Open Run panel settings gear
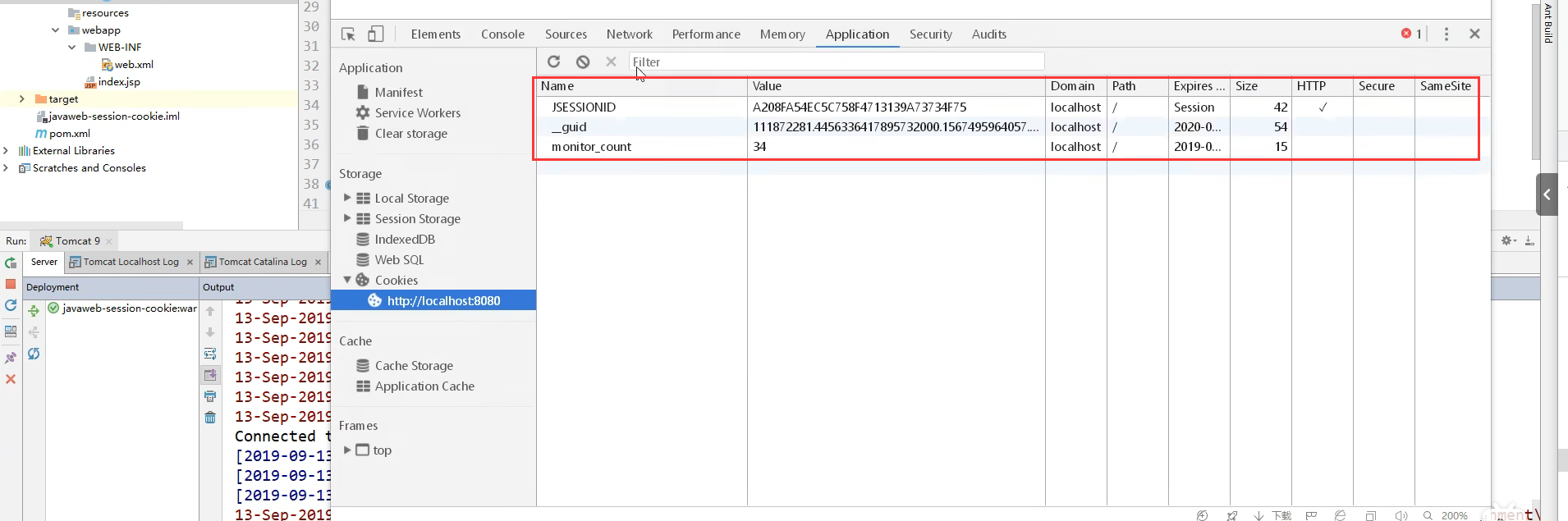1568x521 pixels. [1508, 240]
